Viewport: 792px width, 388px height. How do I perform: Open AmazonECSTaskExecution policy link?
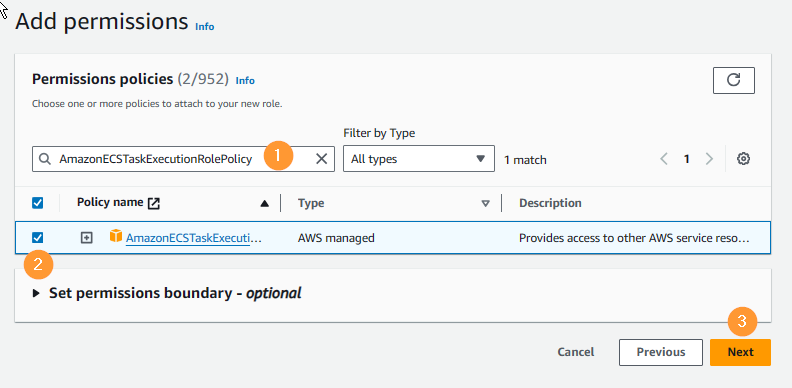(x=194, y=237)
